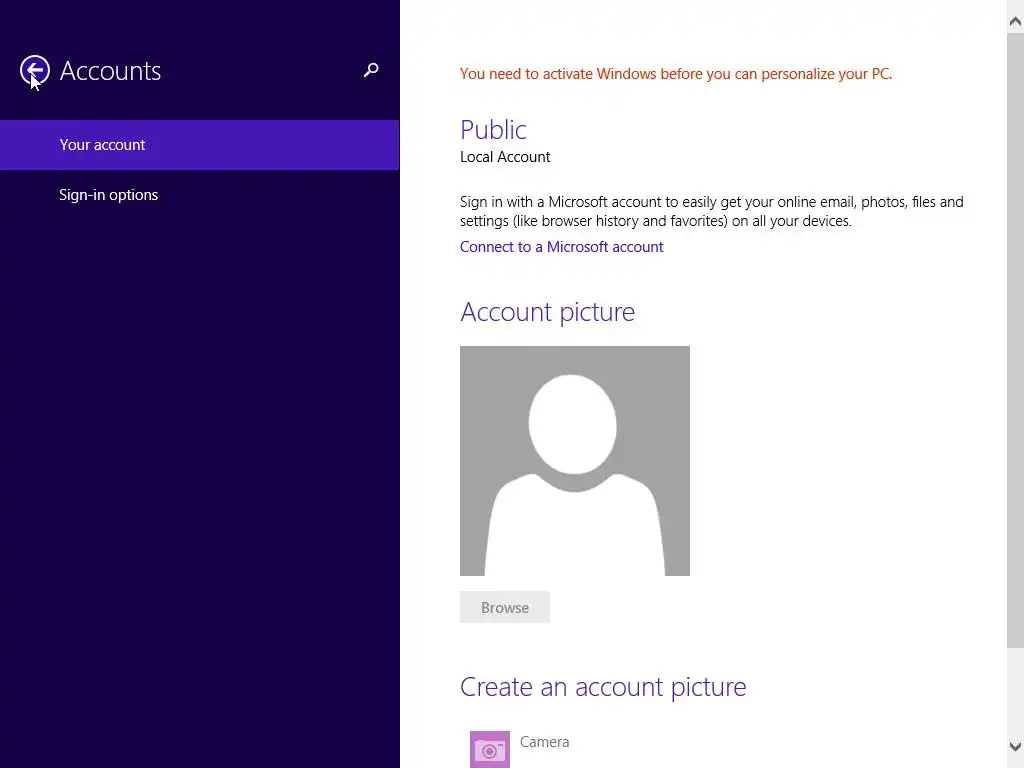Click the Camera label under Create an account picture
This screenshot has height=768, width=1024.
(545, 742)
